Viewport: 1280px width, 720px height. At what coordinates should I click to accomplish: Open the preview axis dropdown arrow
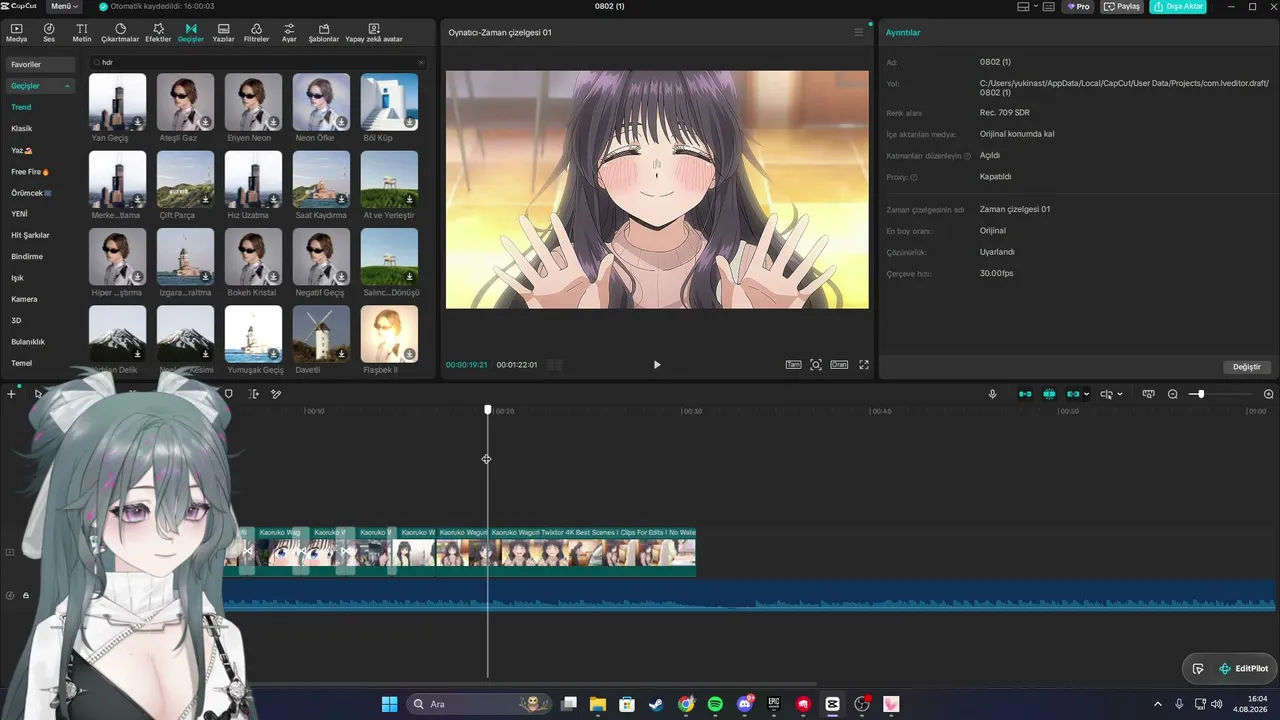pos(1119,394)
